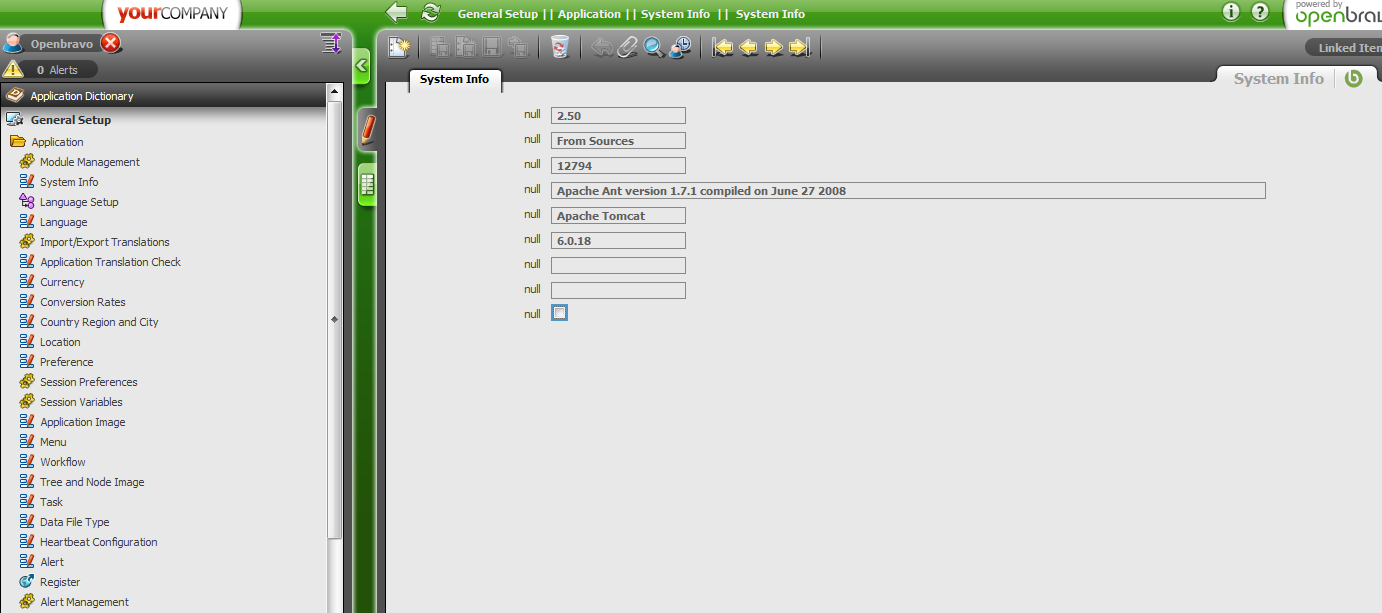Click the yourCOMPANY logo
Viewport: 1382px width, 613px height.
(173, 14)
